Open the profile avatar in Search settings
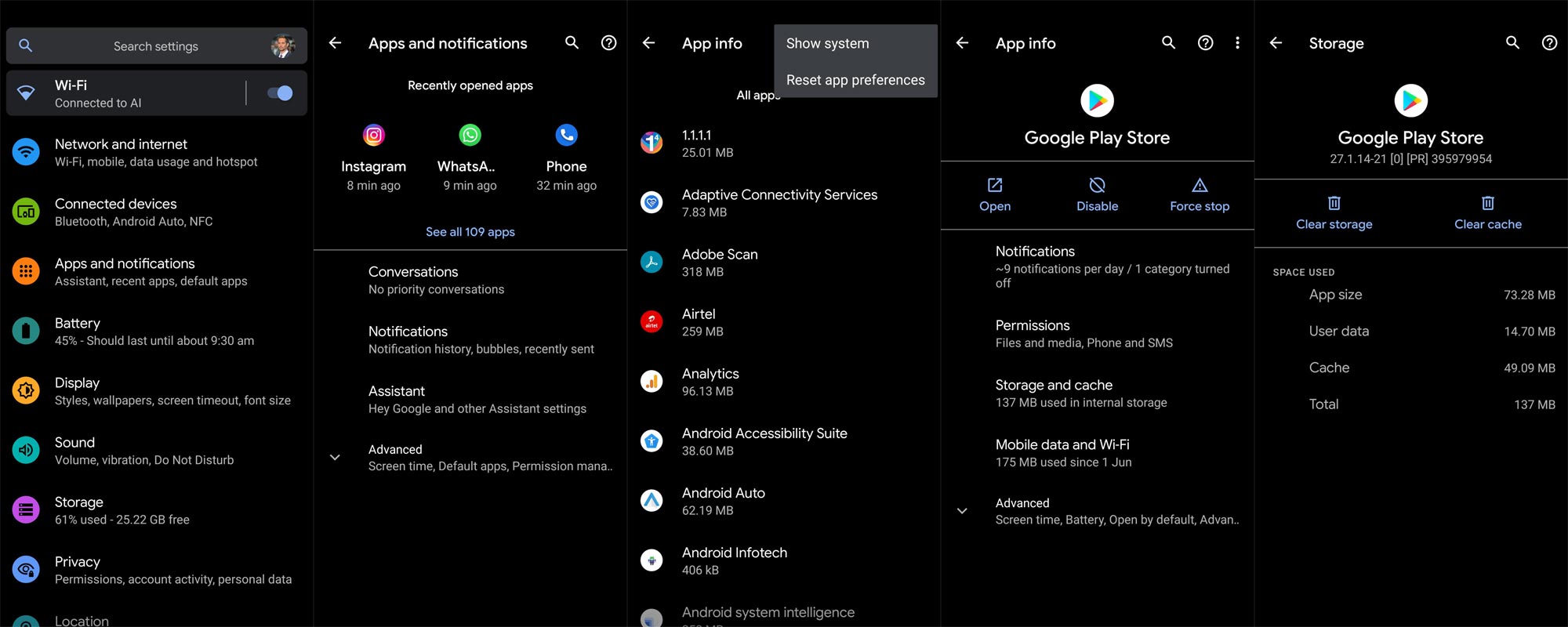 point(282,46)
